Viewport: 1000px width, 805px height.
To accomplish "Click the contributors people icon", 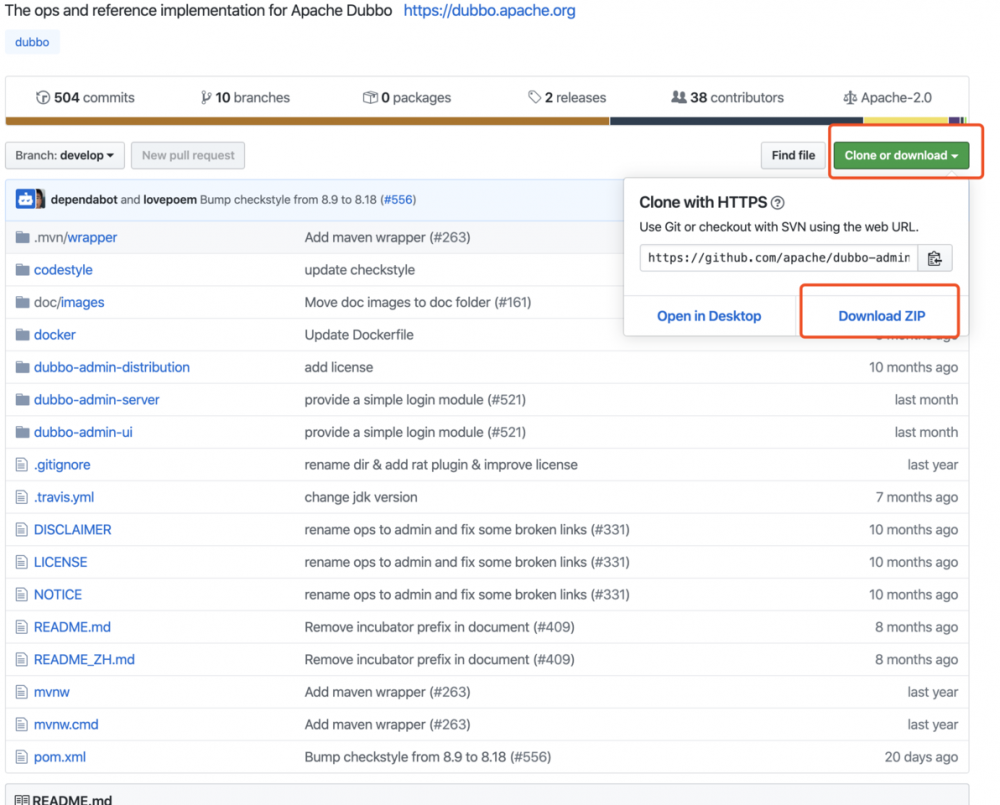I will click(679, 98).
